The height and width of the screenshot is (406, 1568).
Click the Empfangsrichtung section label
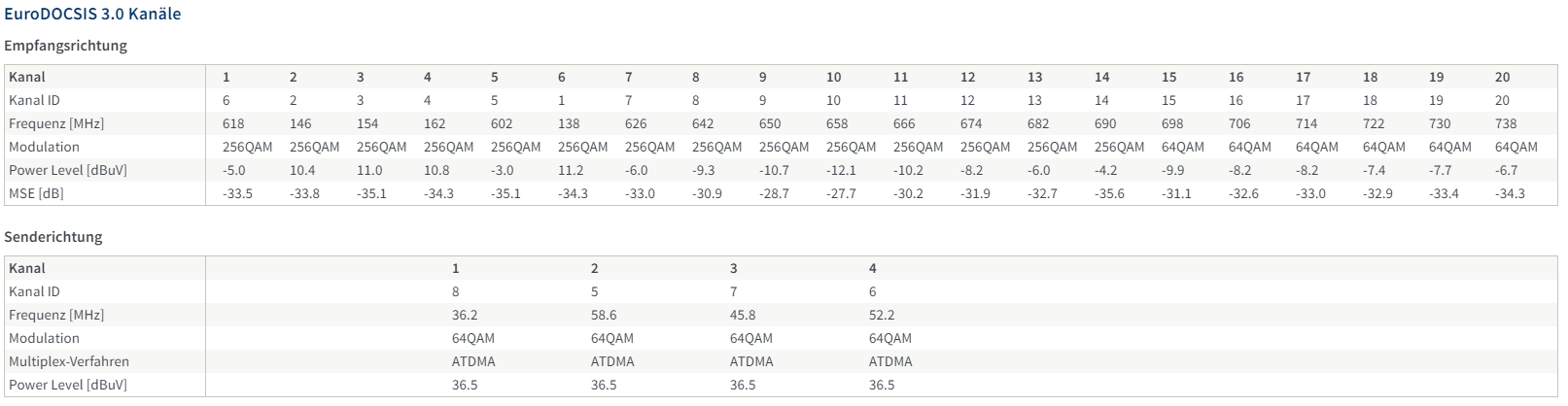point(66,46)
